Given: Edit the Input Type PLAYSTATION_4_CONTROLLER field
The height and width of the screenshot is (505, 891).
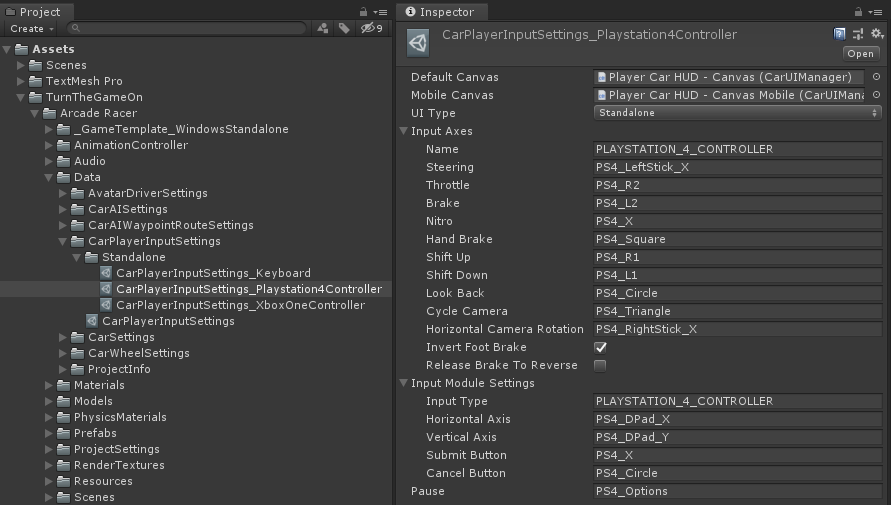Looking at the screenshot, I should 738,401.
